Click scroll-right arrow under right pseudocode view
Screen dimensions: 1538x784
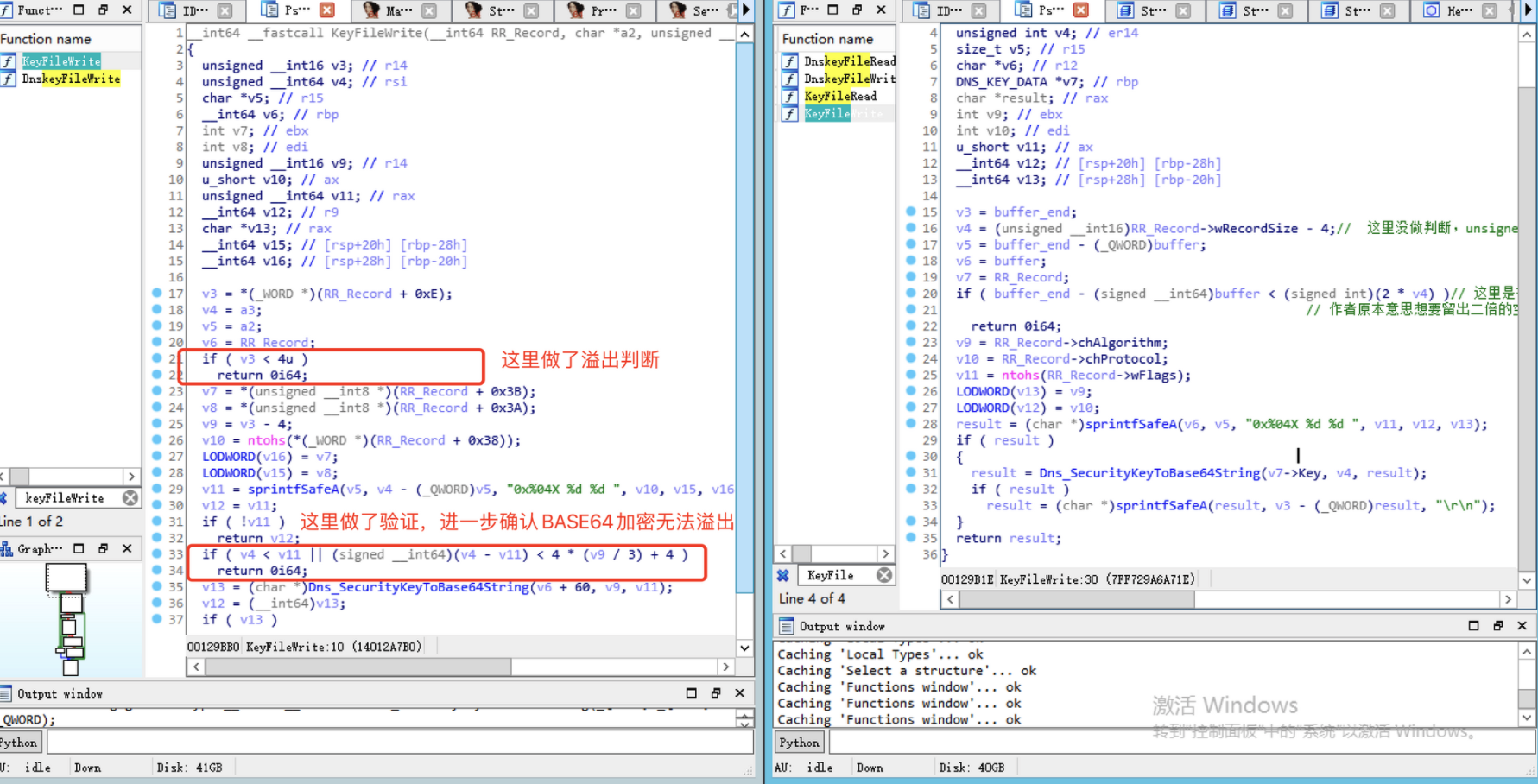pos(1508,599)
